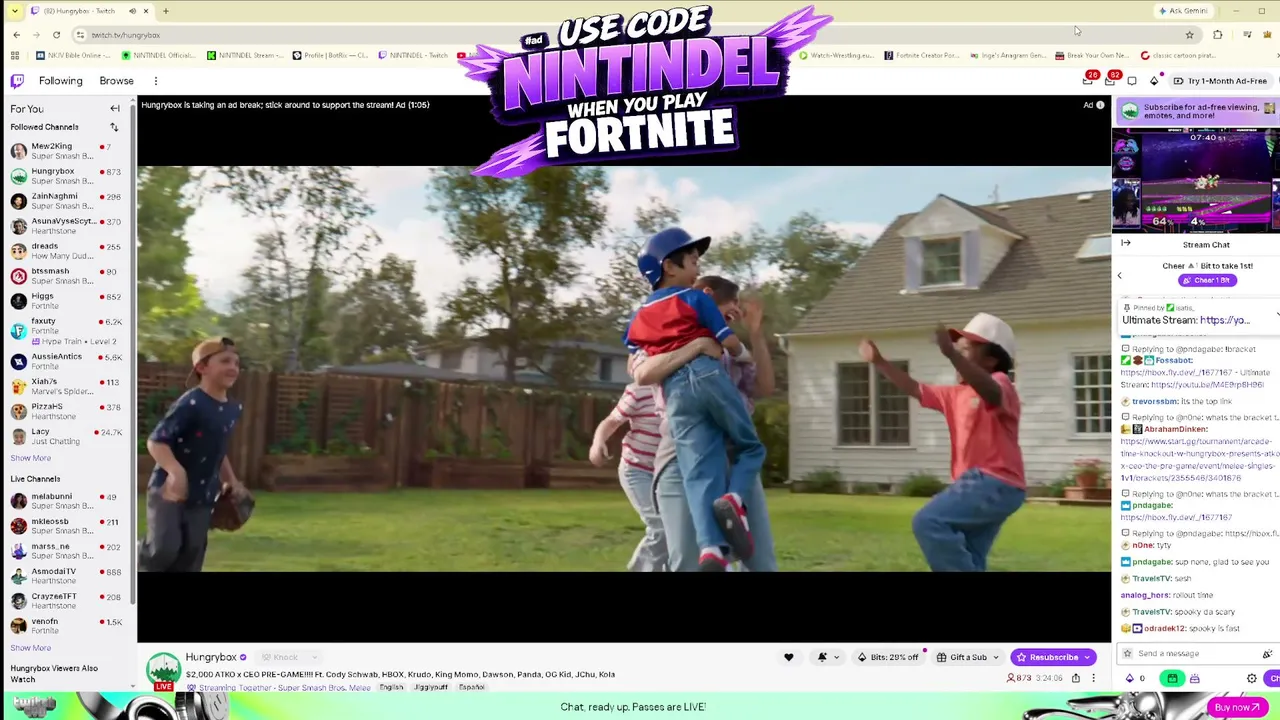The height and width of the screenshot is (720, 1280).
Task: Open the pinned Ultimate Stream link
Action: click(x=1225, y=320)
